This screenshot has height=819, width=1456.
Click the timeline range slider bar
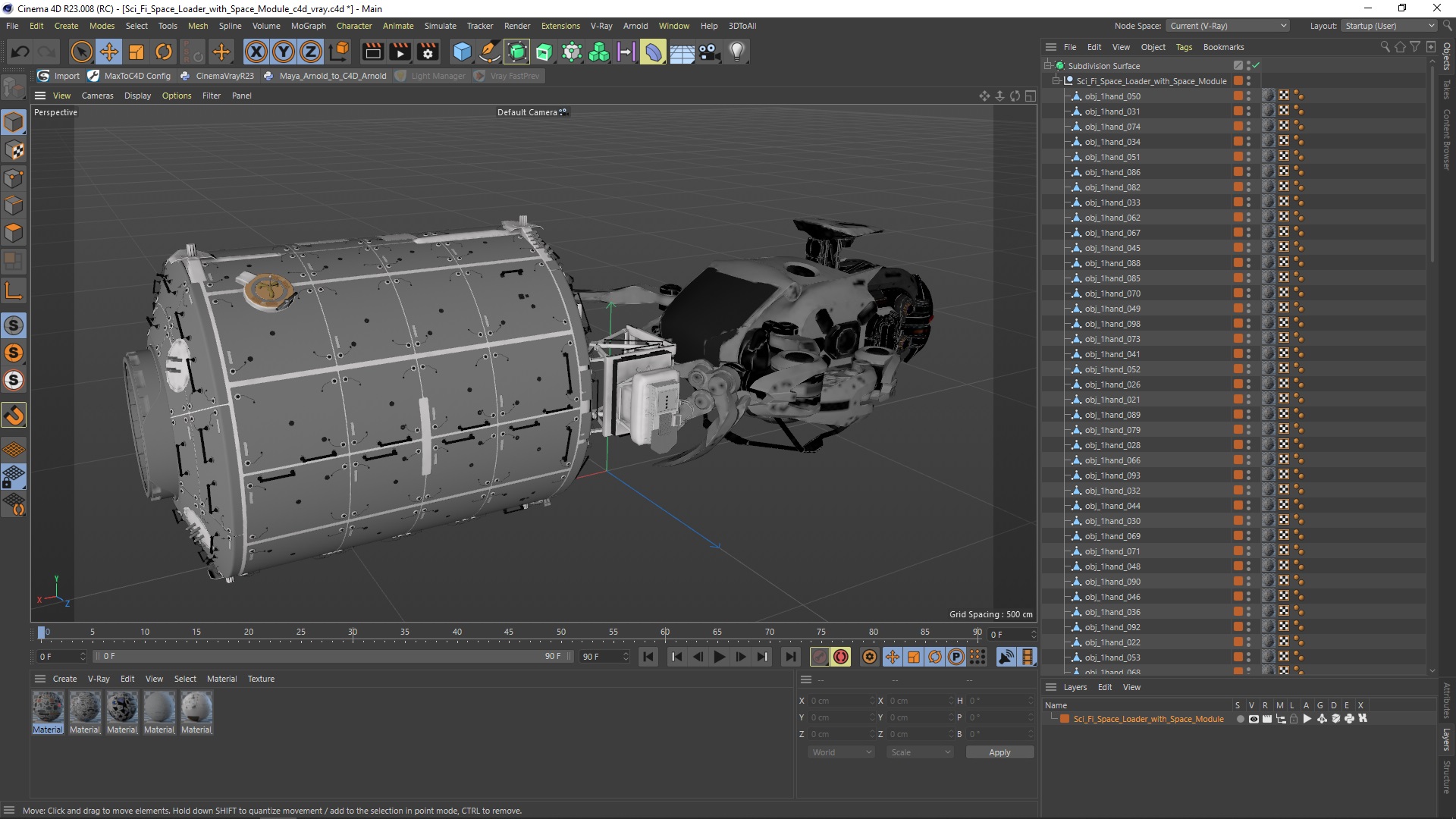click(x=334, y=656)
